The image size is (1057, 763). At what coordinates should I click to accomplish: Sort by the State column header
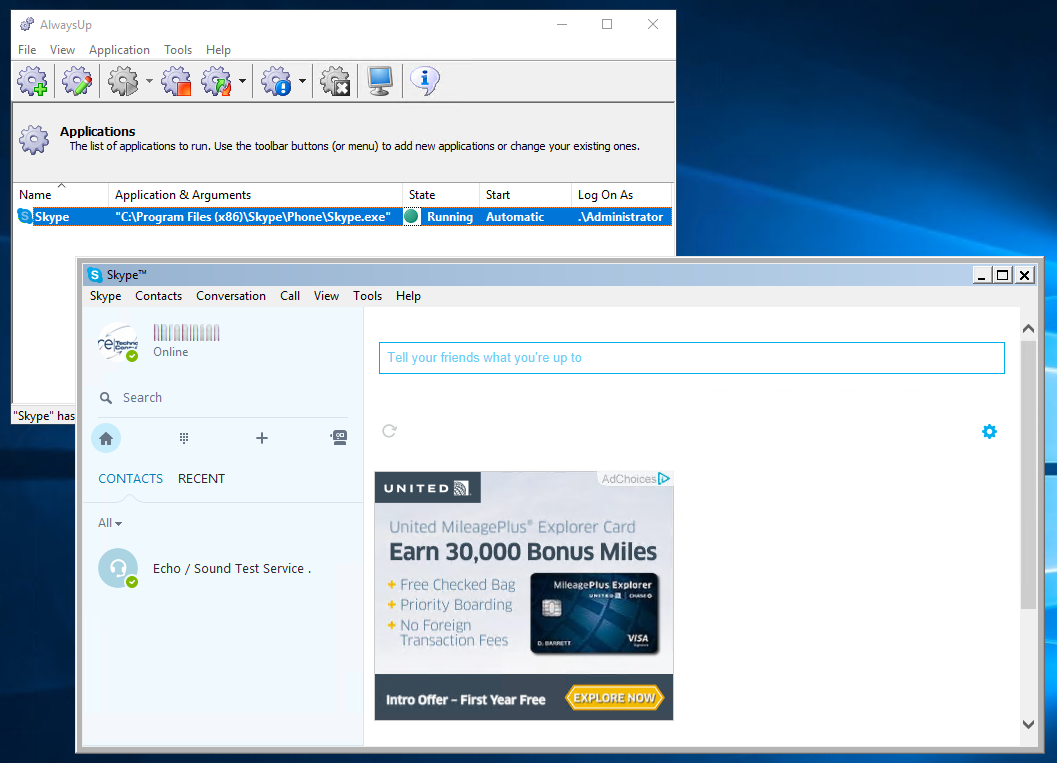coord(441,195)
